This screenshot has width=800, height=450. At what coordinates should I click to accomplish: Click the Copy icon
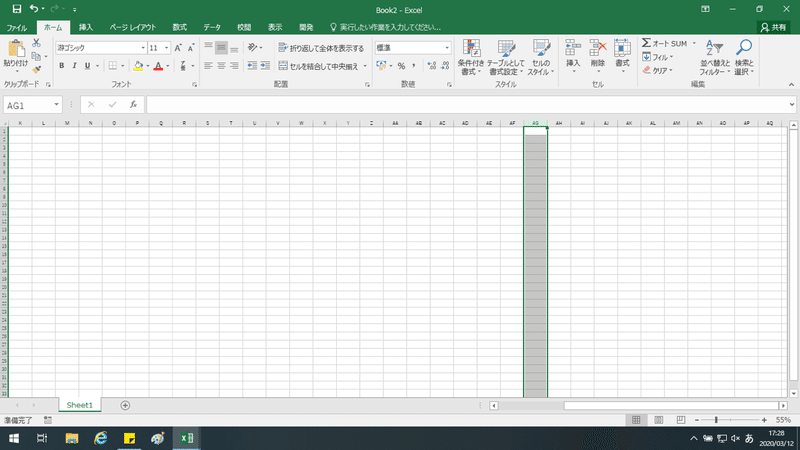(36, 56)
